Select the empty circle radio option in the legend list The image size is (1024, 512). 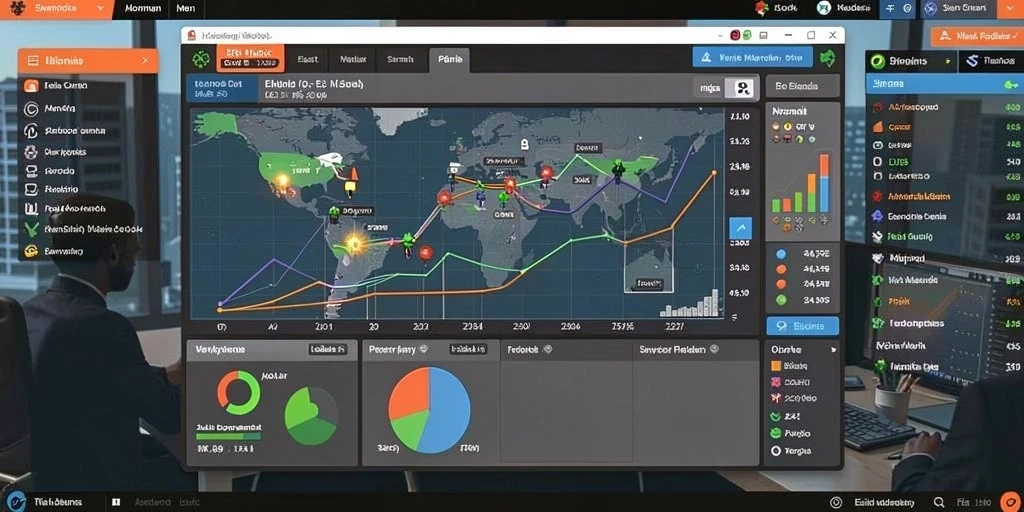(776, 451)
